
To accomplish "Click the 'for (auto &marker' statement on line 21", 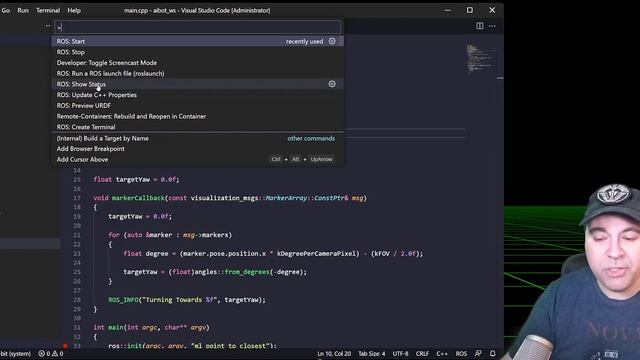I will coord(170,235).
